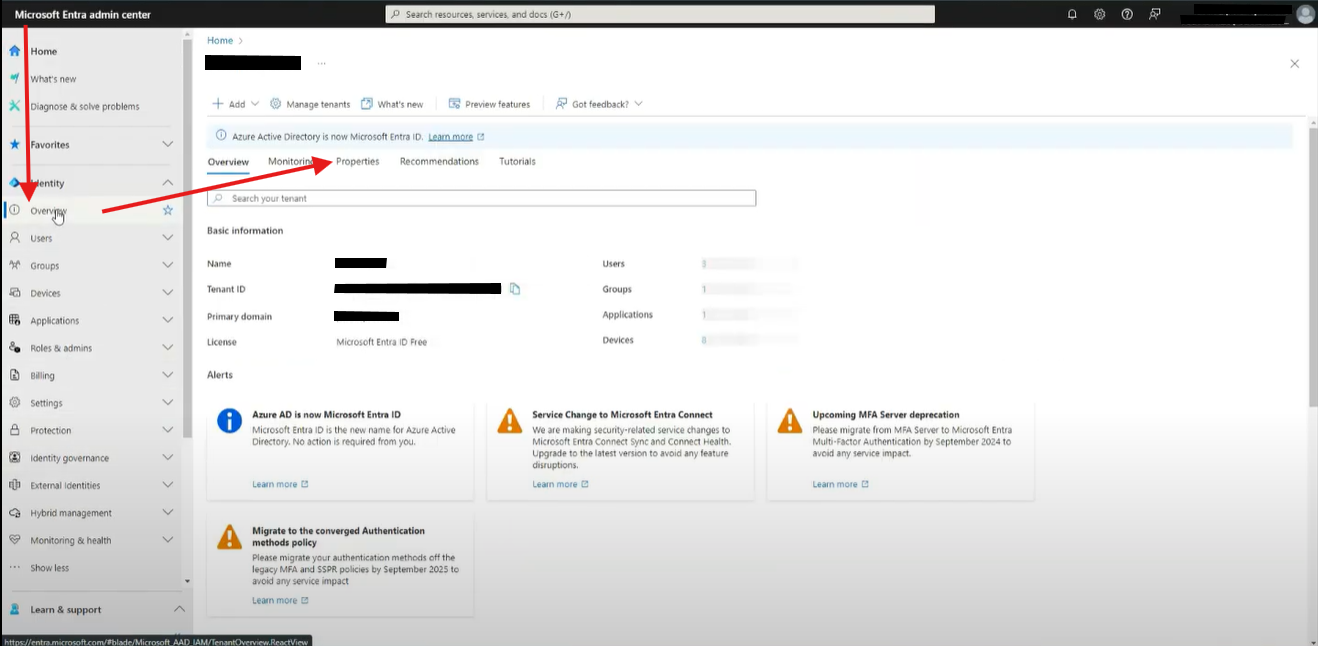Click the Settings gear in sidebar
The width and height of the screenshot is (1318, 646).
(x=14, y=403)
